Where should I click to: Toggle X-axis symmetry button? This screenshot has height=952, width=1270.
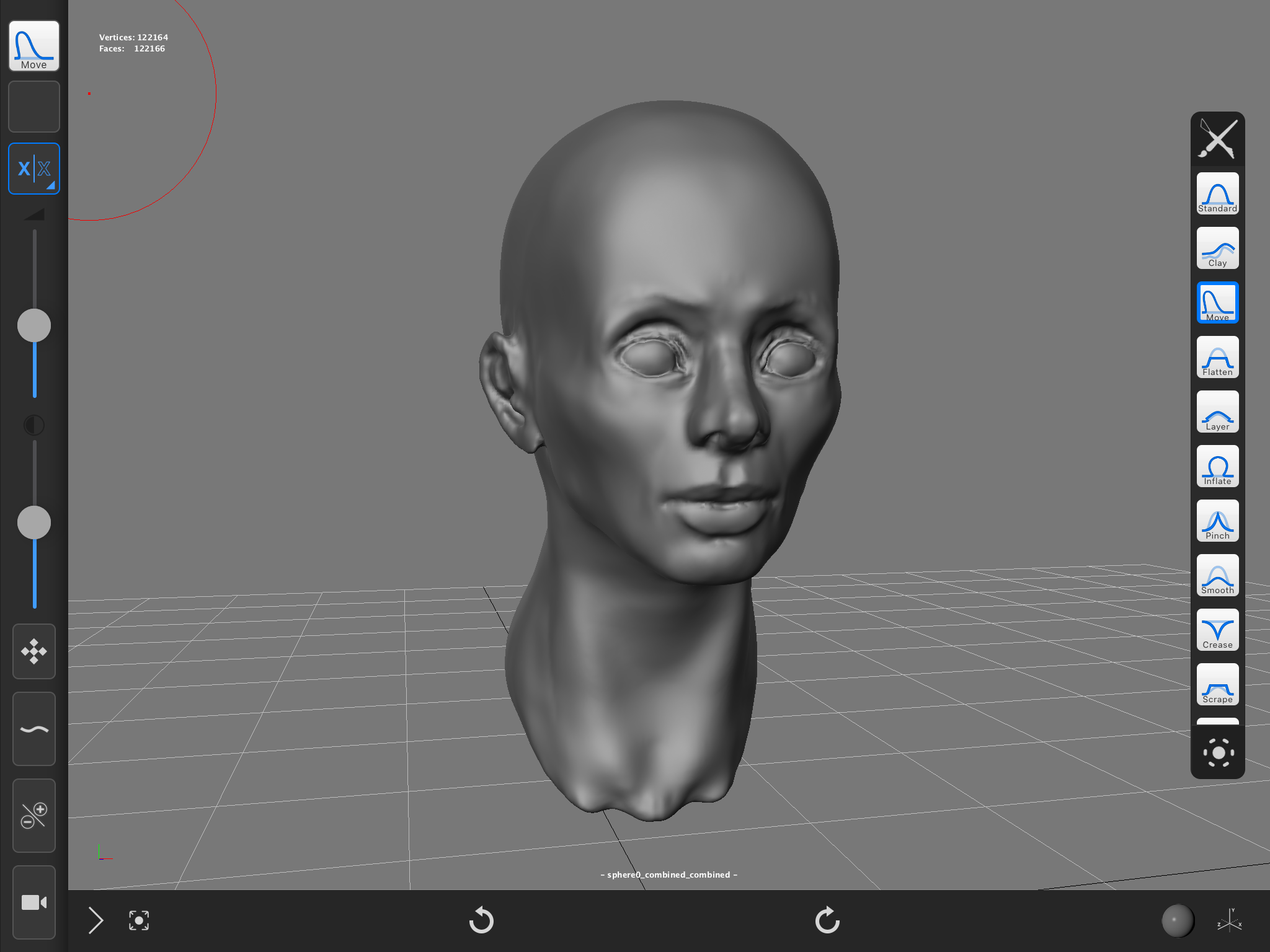(x=34, y=169)
